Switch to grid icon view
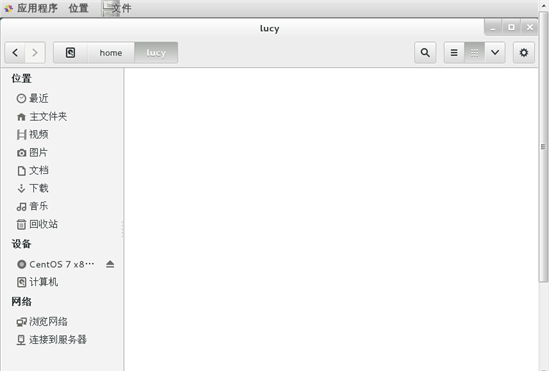This screenshot has width=549, height=371. point(474,52)
